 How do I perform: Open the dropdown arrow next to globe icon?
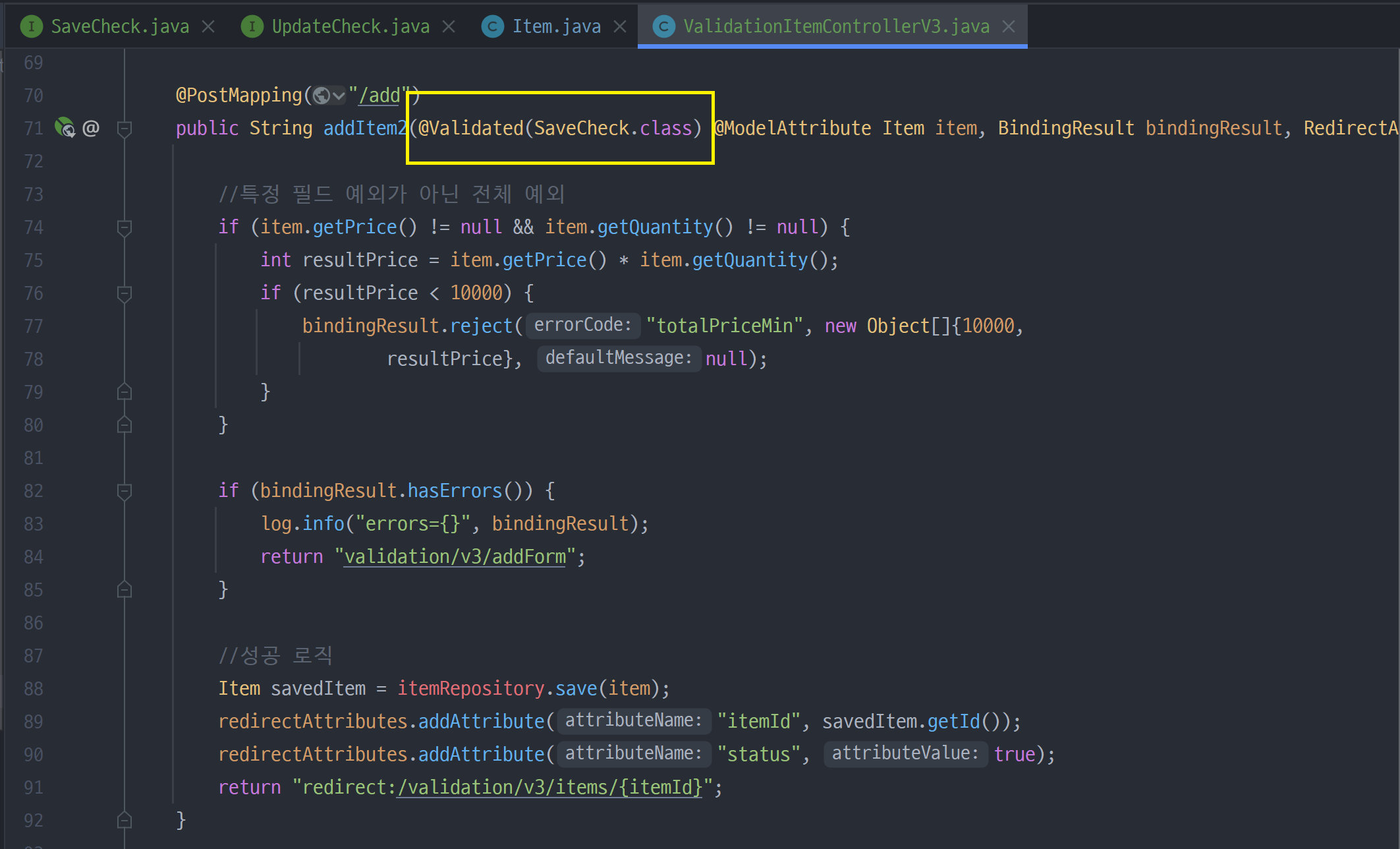point(339,96)
